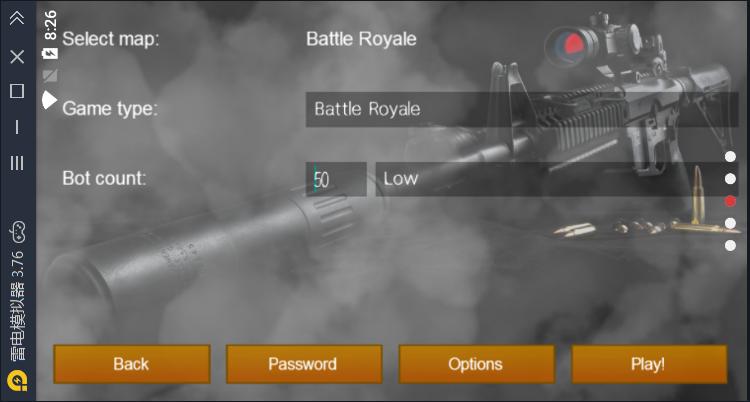Select the red active page dot
This screenshot has height=402, width=750.
[x=730, y=201]
